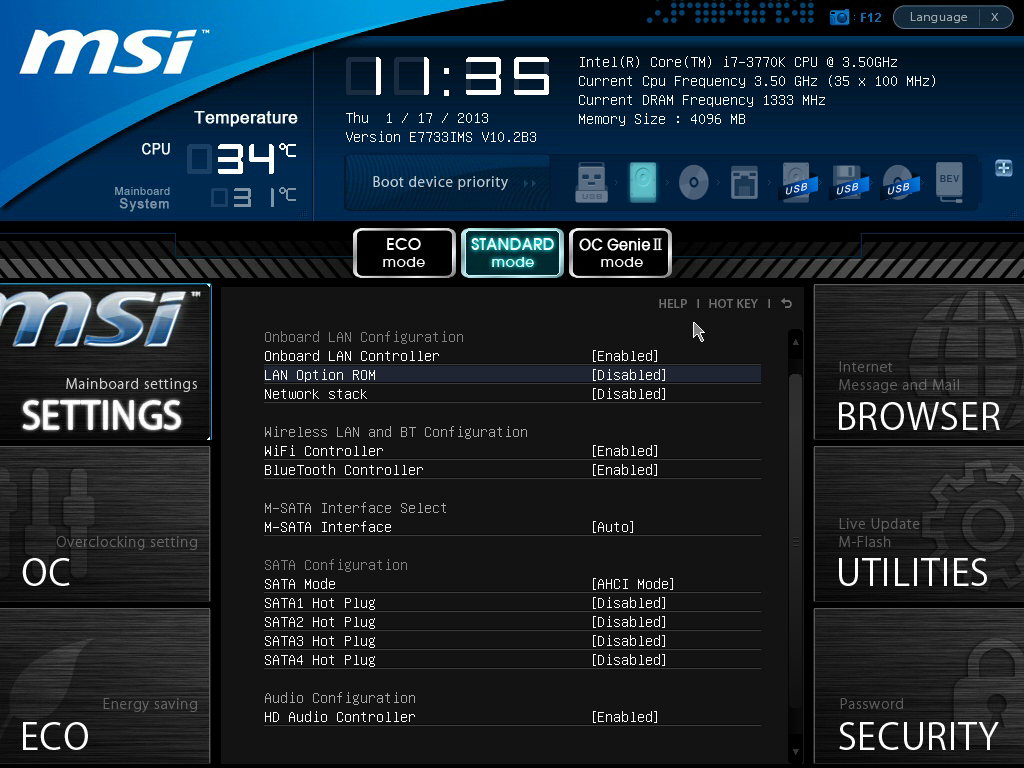Screen dimensions: 1024x768
Task: Select the network LAN boot device icon
Action: 744,182
